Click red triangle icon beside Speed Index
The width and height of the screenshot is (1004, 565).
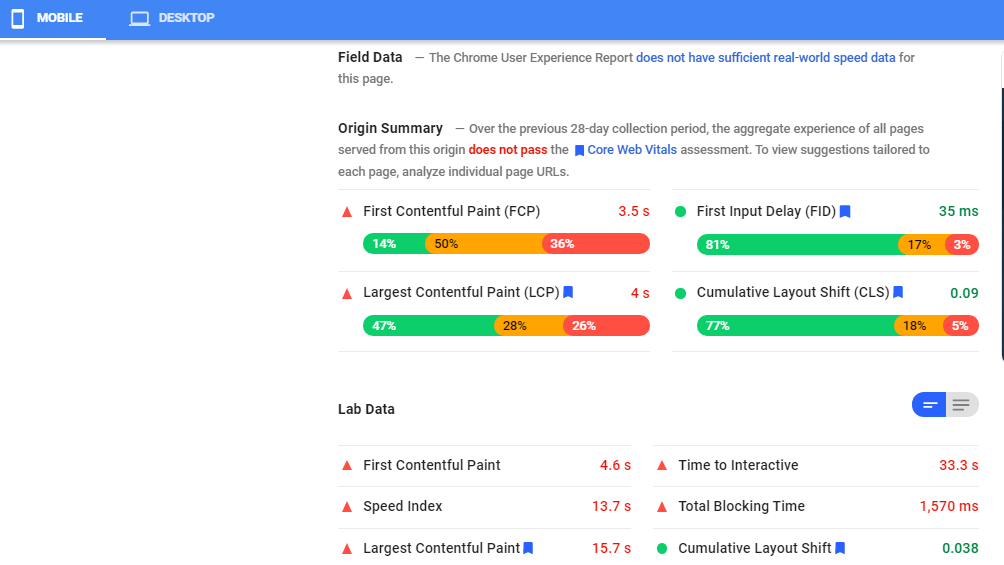pyautogui.click(x=347, y=506)
